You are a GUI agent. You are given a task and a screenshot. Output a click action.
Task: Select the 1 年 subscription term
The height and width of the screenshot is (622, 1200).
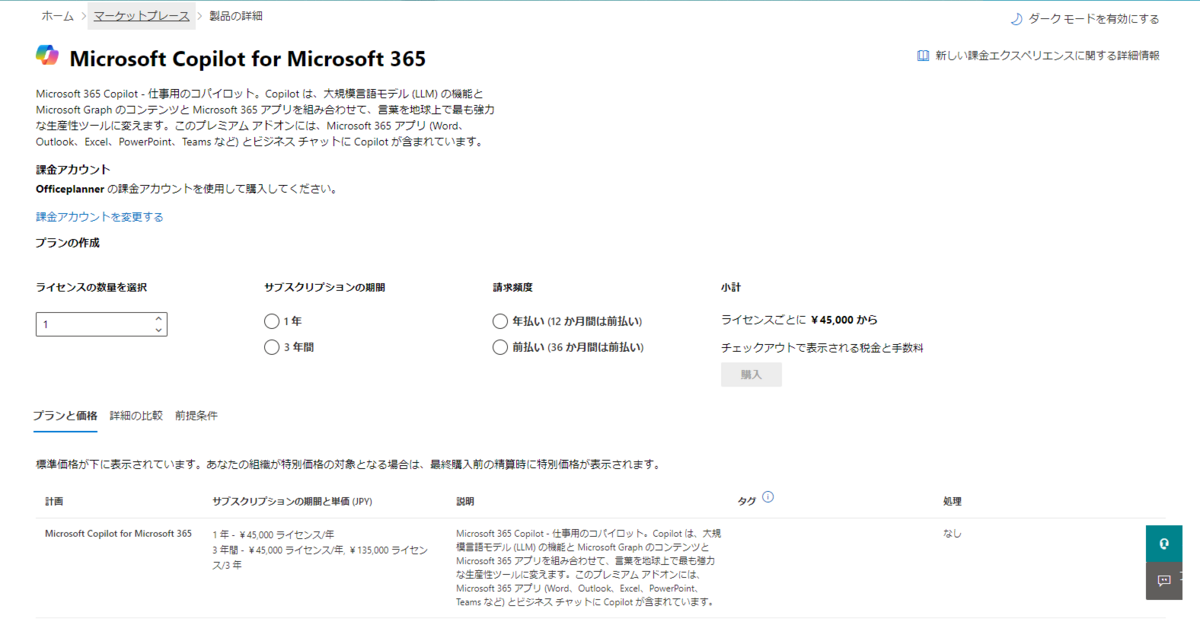(271, 321)
